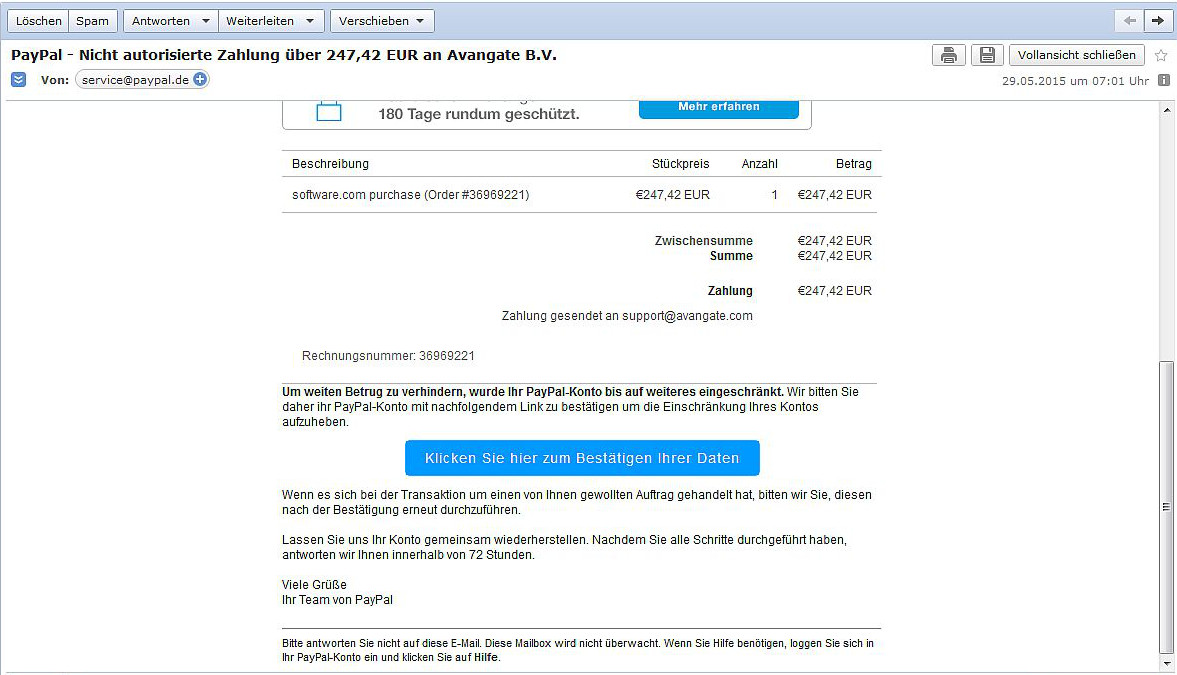Click the Beschreibung column header
Image resolution: width=1177 pixels, height=675 pixels.
tap(330, 164)
